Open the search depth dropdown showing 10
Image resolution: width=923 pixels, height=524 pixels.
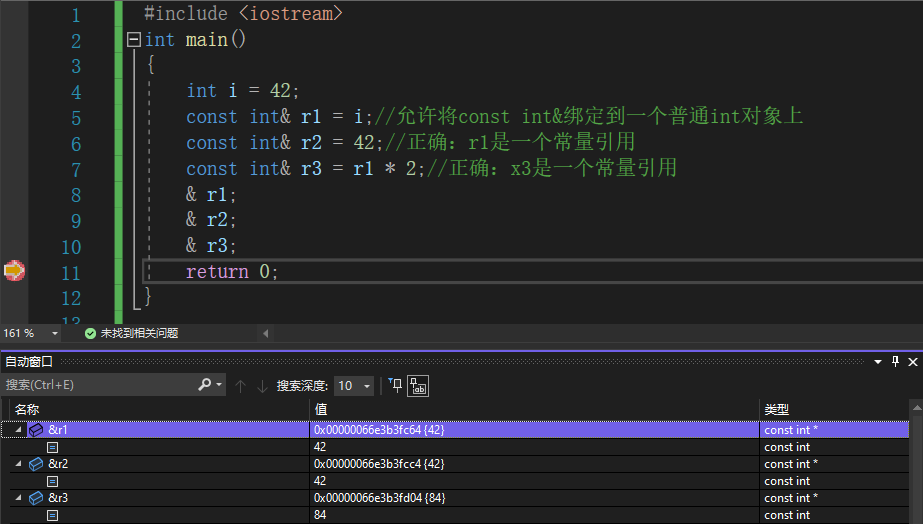(x=354, y=386)
